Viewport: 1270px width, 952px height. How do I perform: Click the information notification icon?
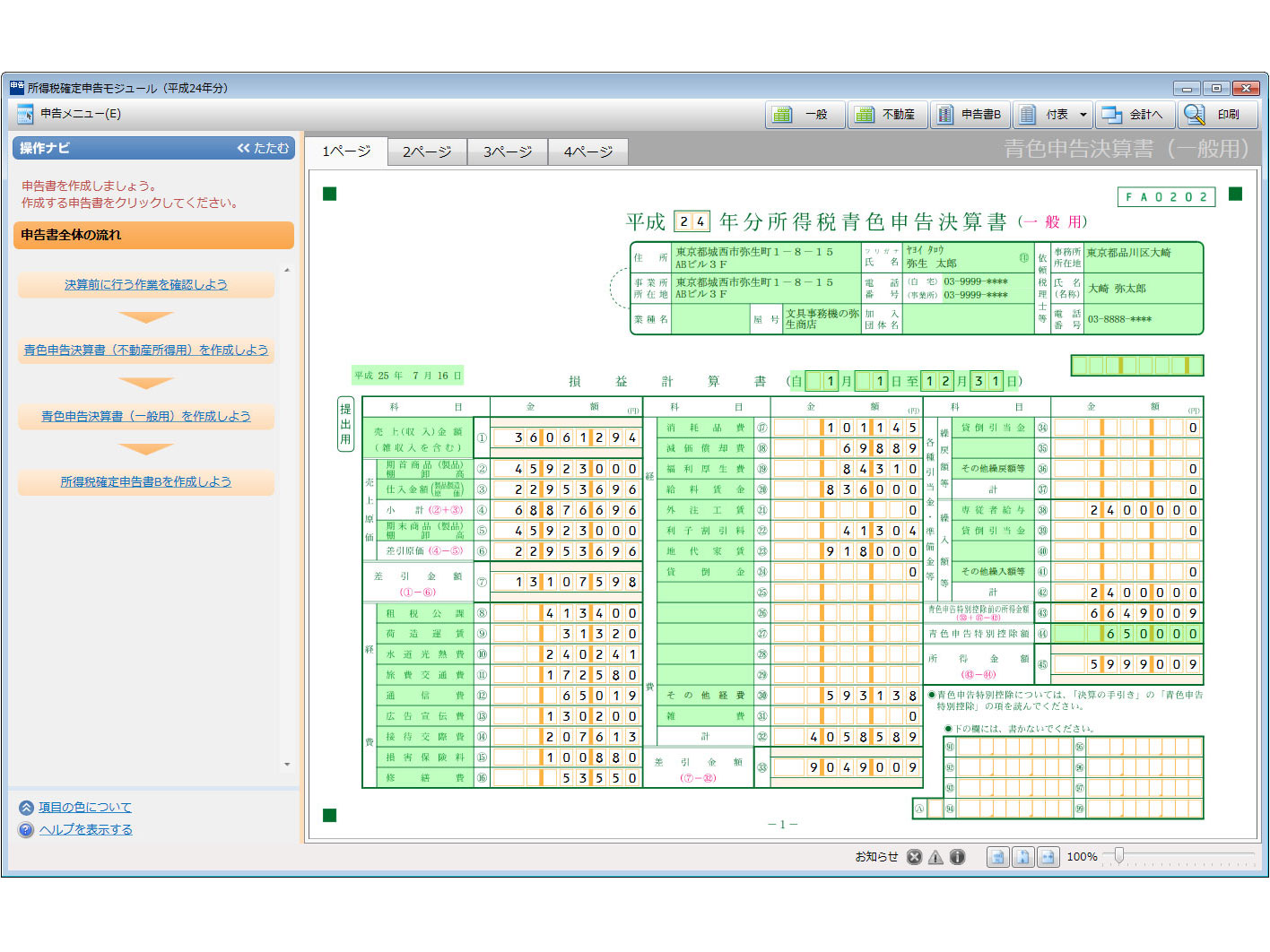957,857
